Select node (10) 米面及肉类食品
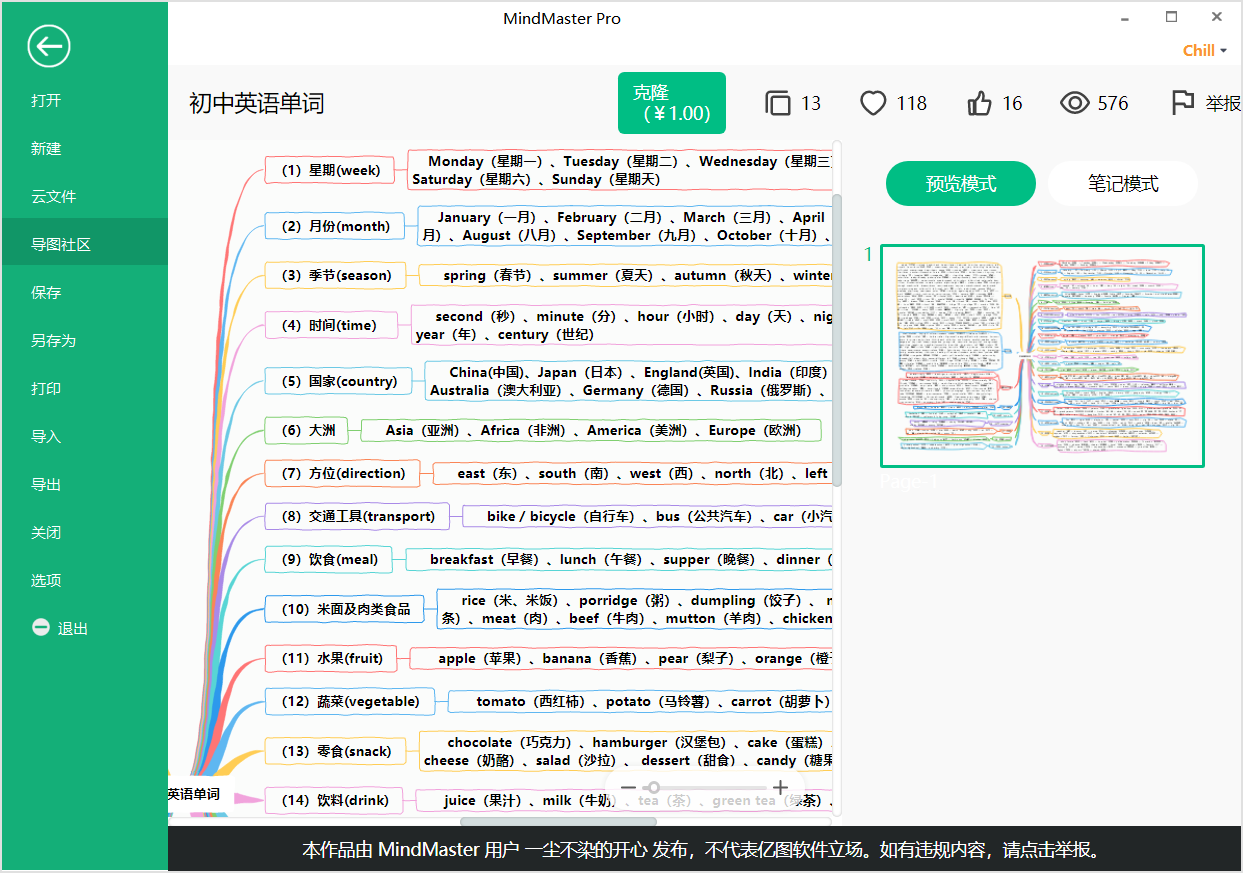 coord(345,609)
